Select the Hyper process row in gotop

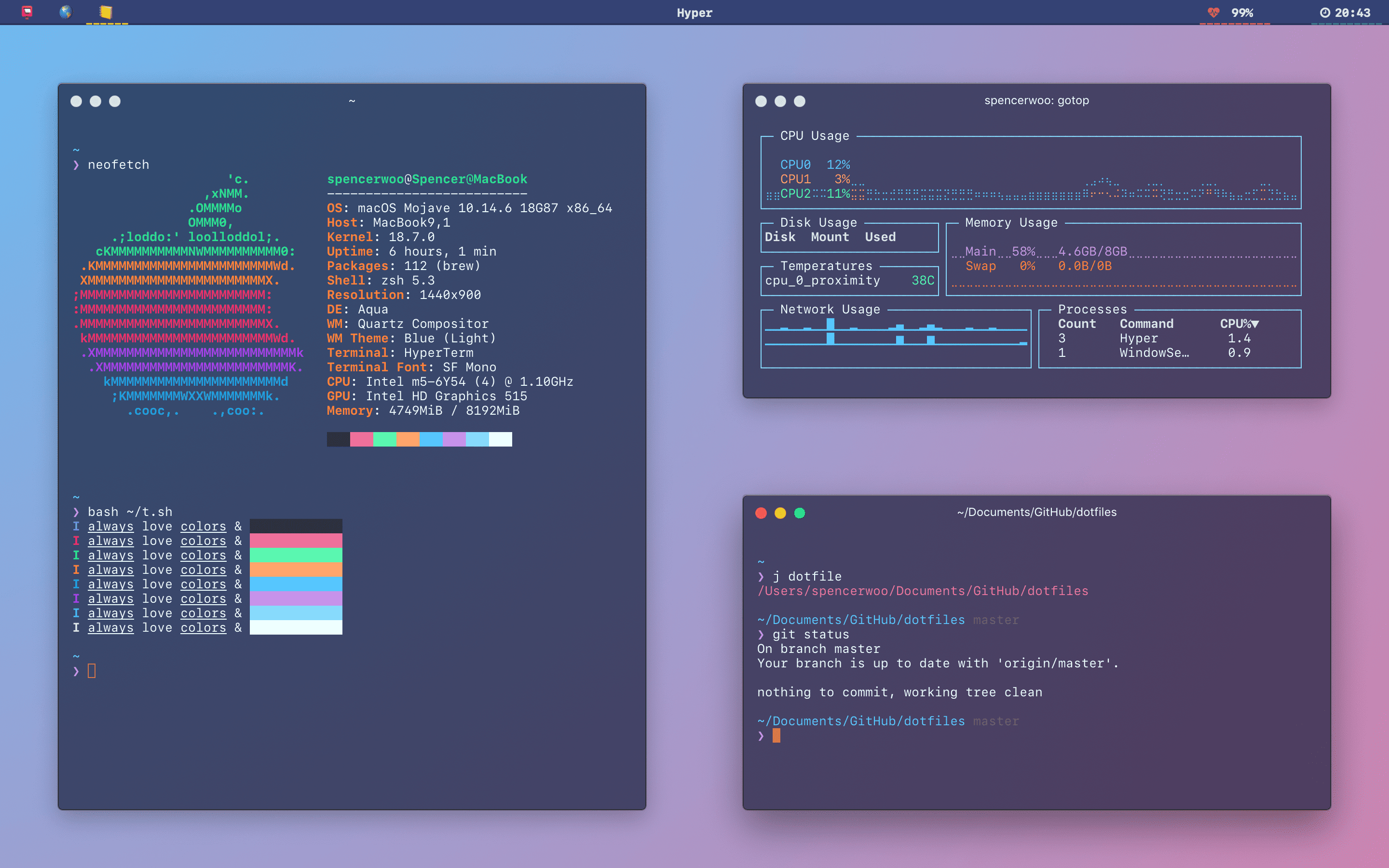[x=1139, y=339]
